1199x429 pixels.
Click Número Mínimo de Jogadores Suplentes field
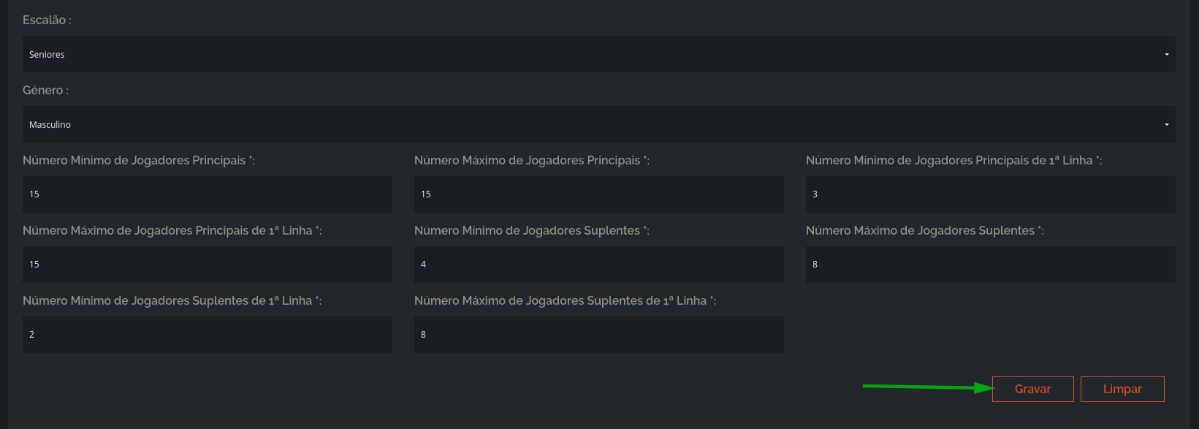coord(599,265)
